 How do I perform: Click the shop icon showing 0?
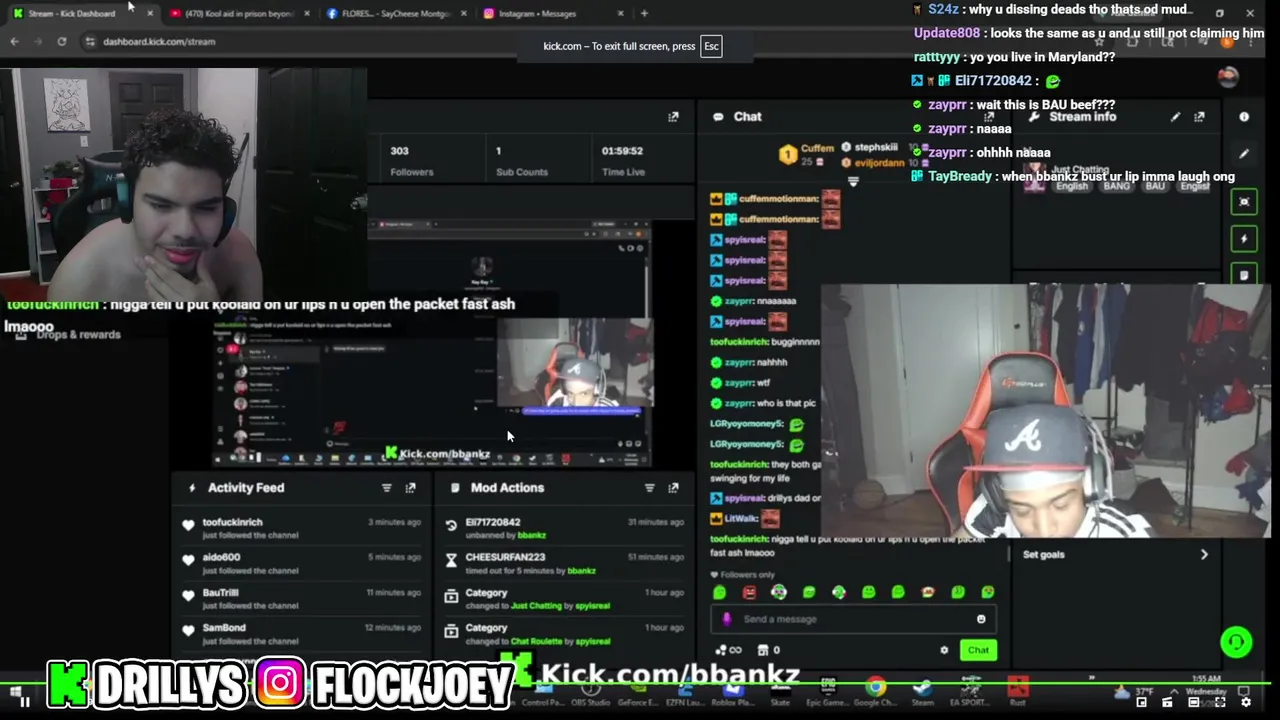[x=768, y=650]
